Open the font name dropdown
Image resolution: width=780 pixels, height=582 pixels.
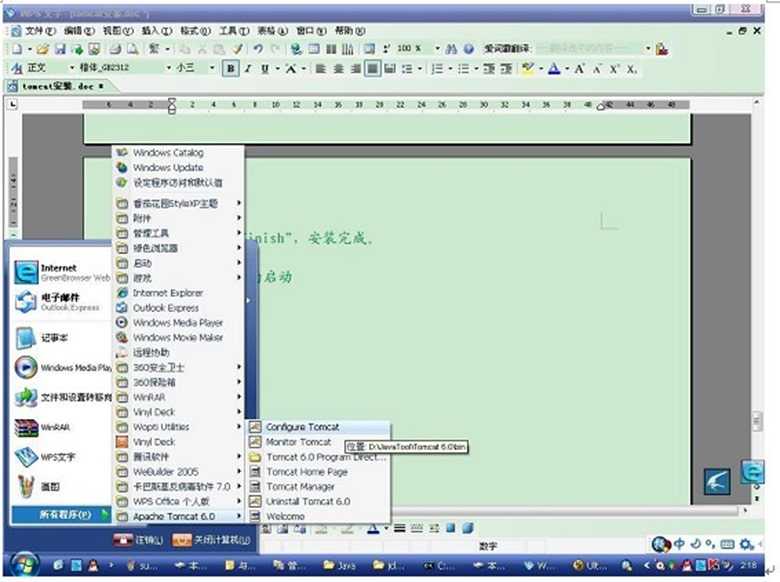(169, 68)
